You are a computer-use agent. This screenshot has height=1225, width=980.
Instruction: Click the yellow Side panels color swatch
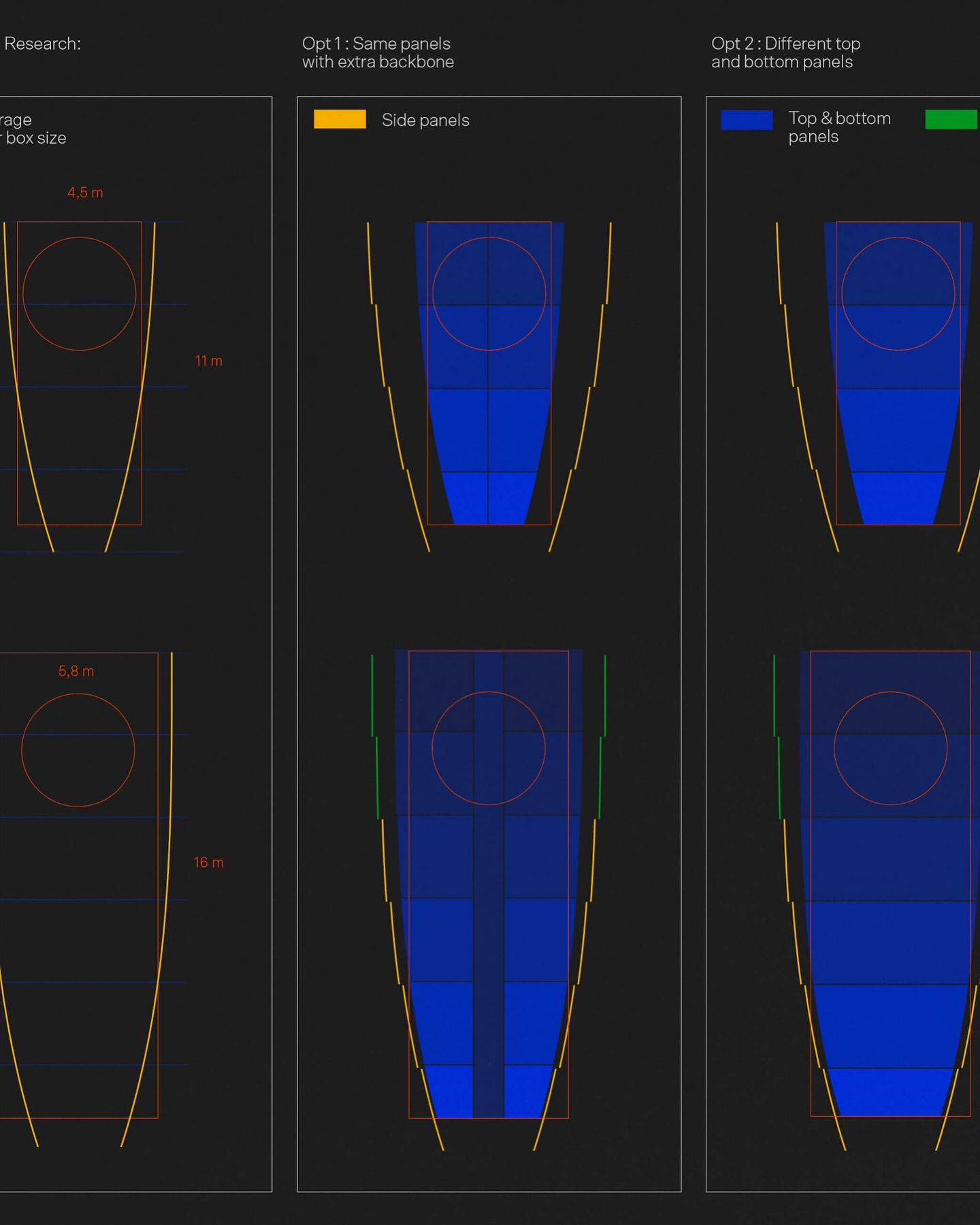pos(340,119)
